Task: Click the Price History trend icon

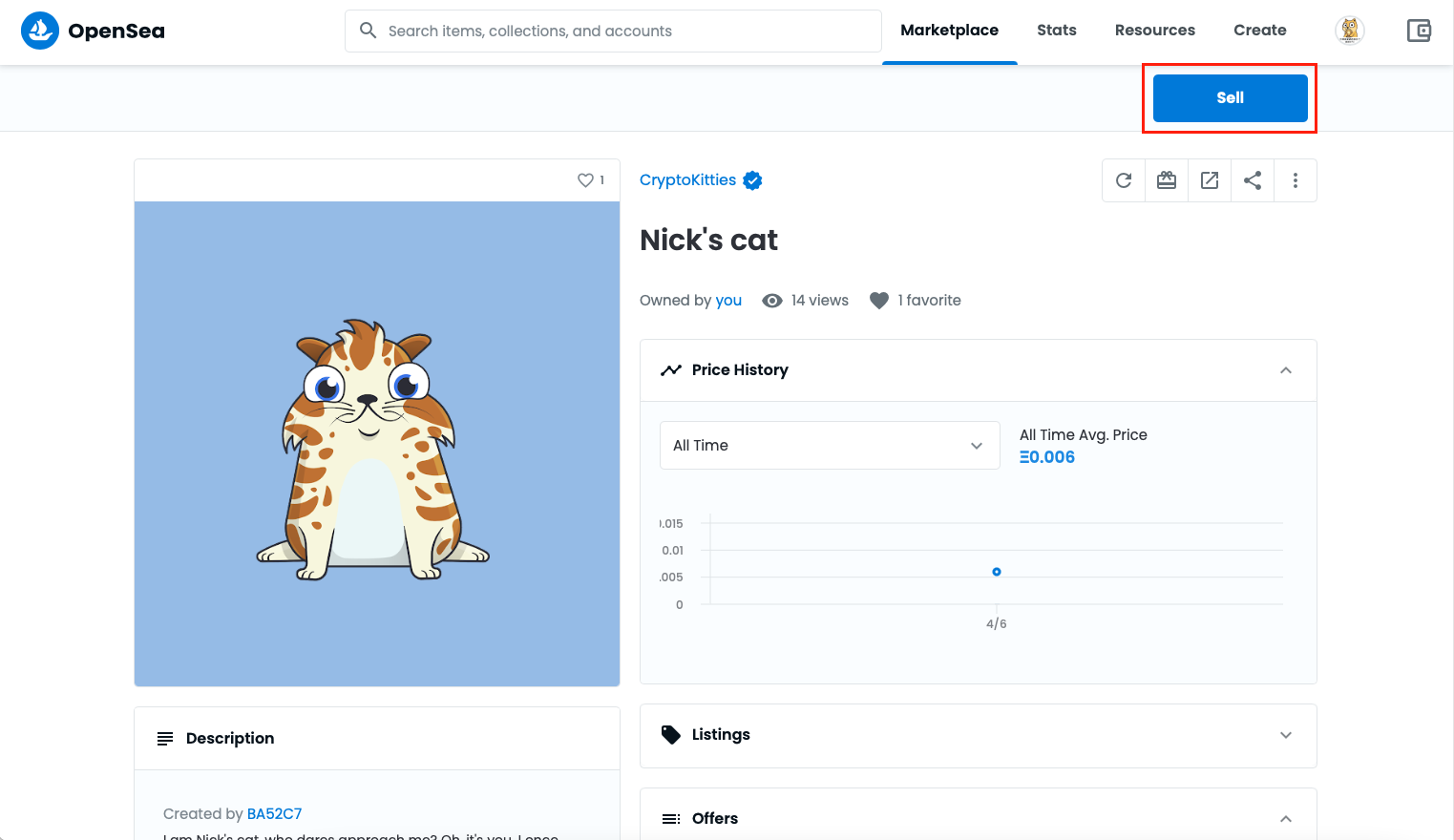Action: (x=671, y=370)
